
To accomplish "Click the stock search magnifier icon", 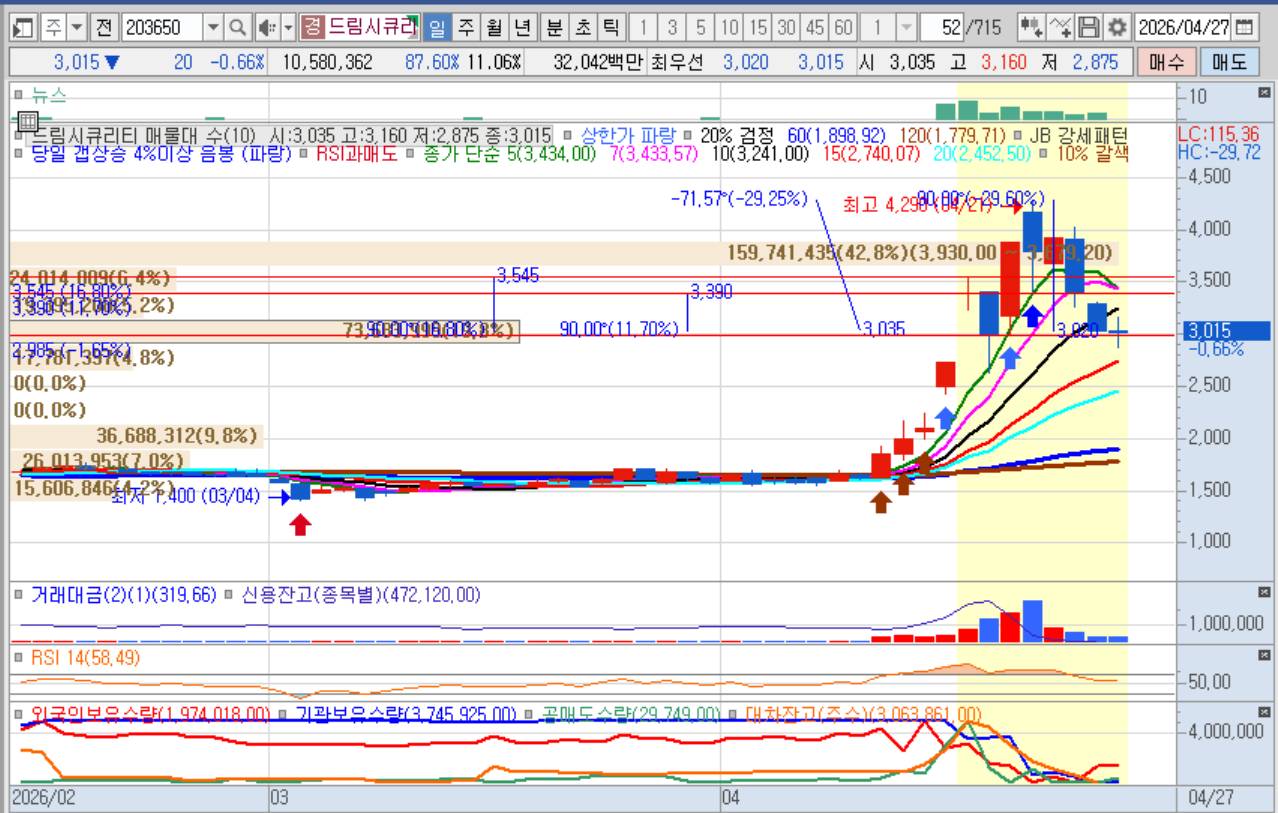I will [x=238, y=27].
